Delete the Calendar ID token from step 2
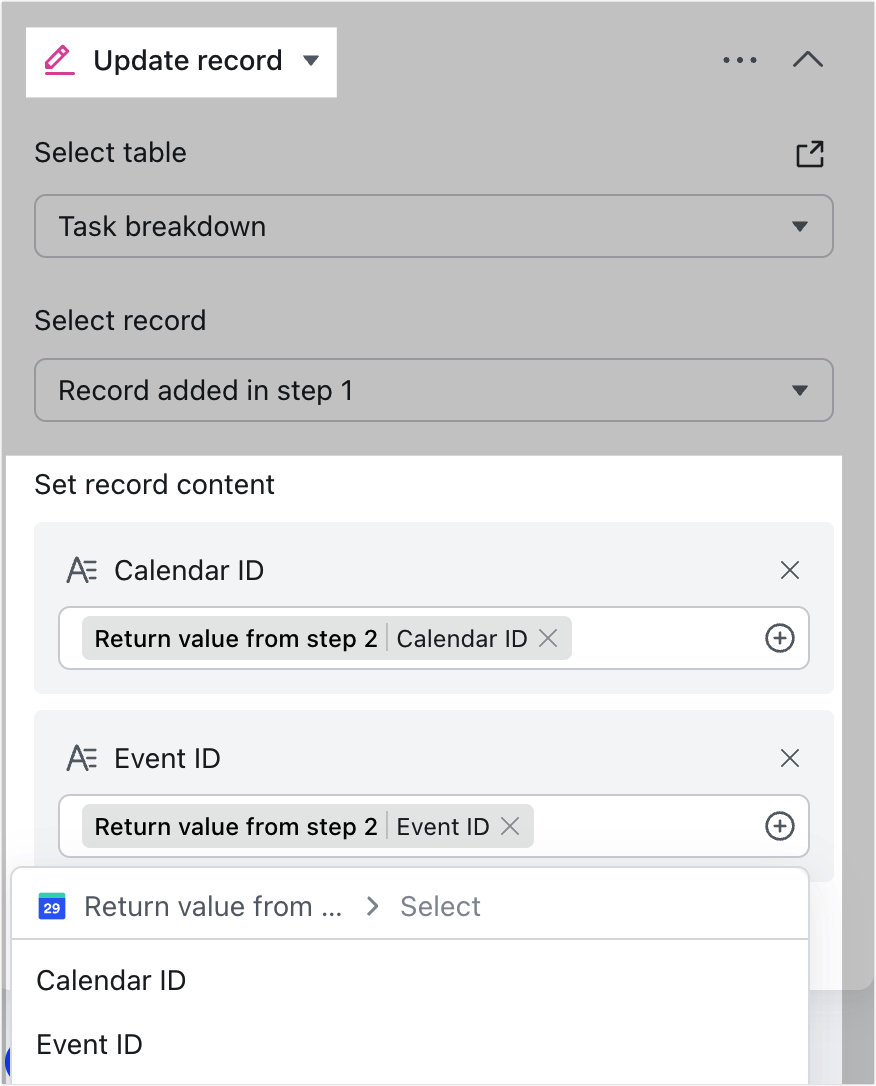 point(547,638)
